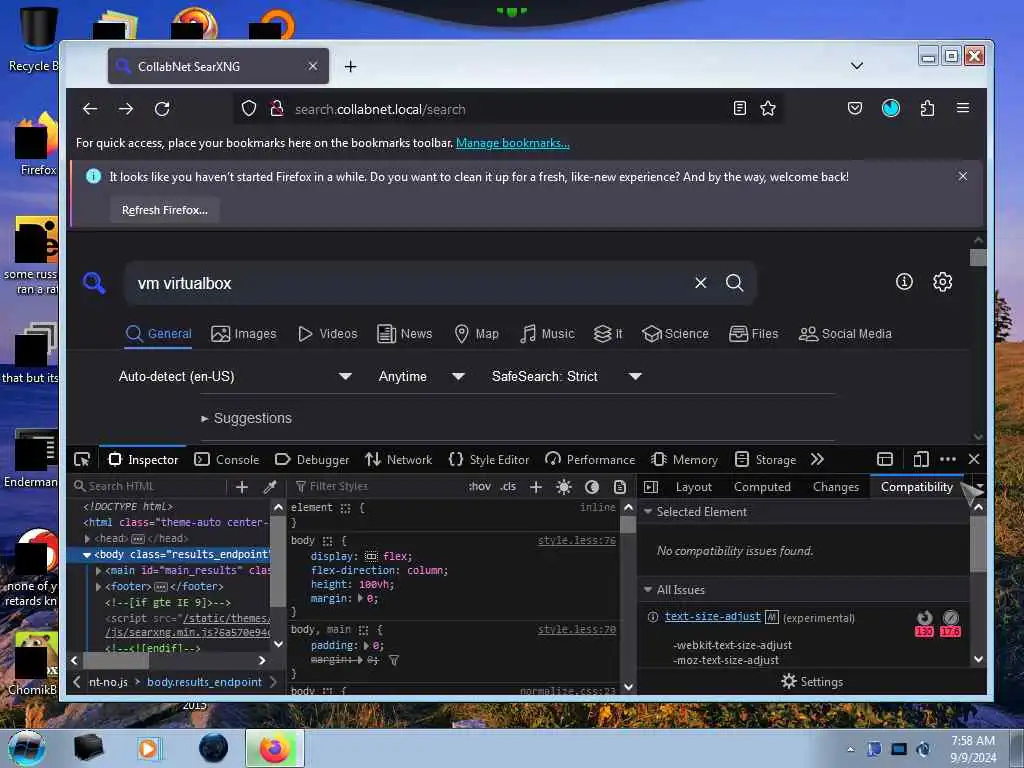Open the Windows Start menu

click(x=26, y=747)
